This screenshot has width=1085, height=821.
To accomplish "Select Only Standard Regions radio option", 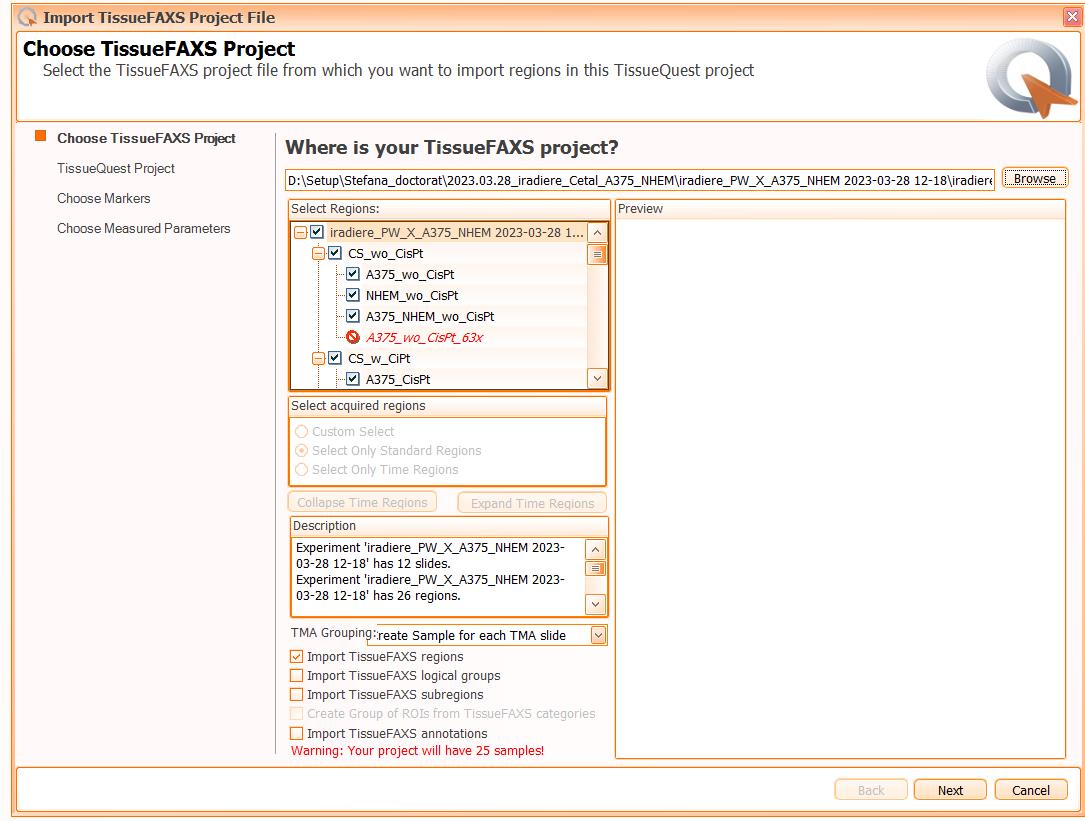I will click(302, 451).
